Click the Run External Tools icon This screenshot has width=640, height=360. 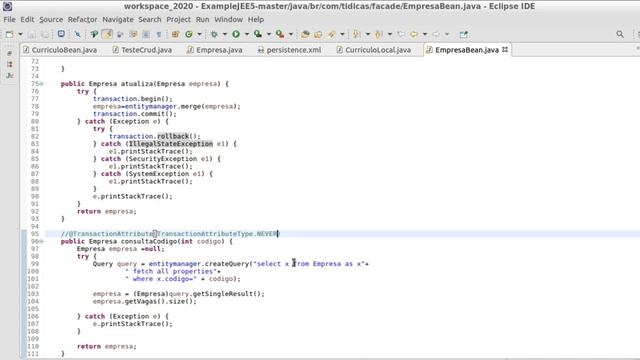(280, 34)
